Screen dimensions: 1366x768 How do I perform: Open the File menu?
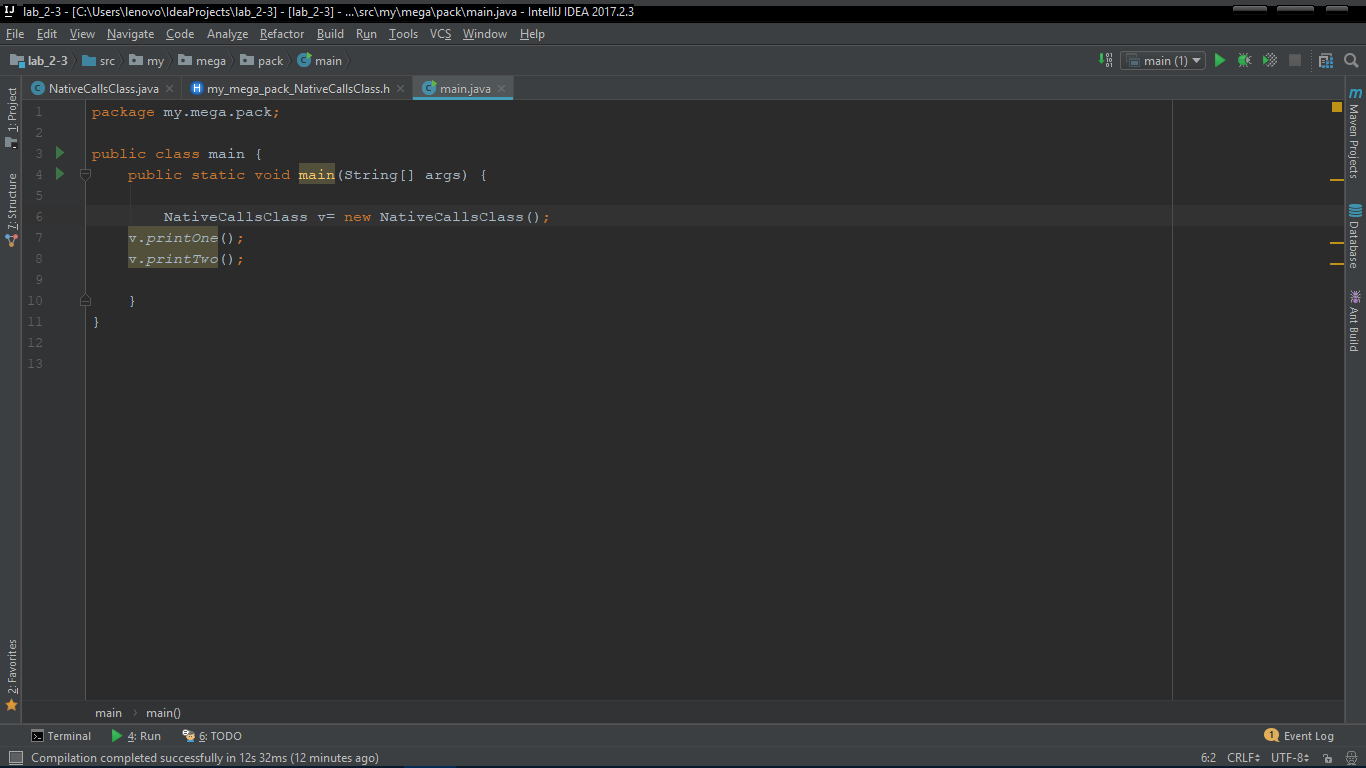click(15, 34)
